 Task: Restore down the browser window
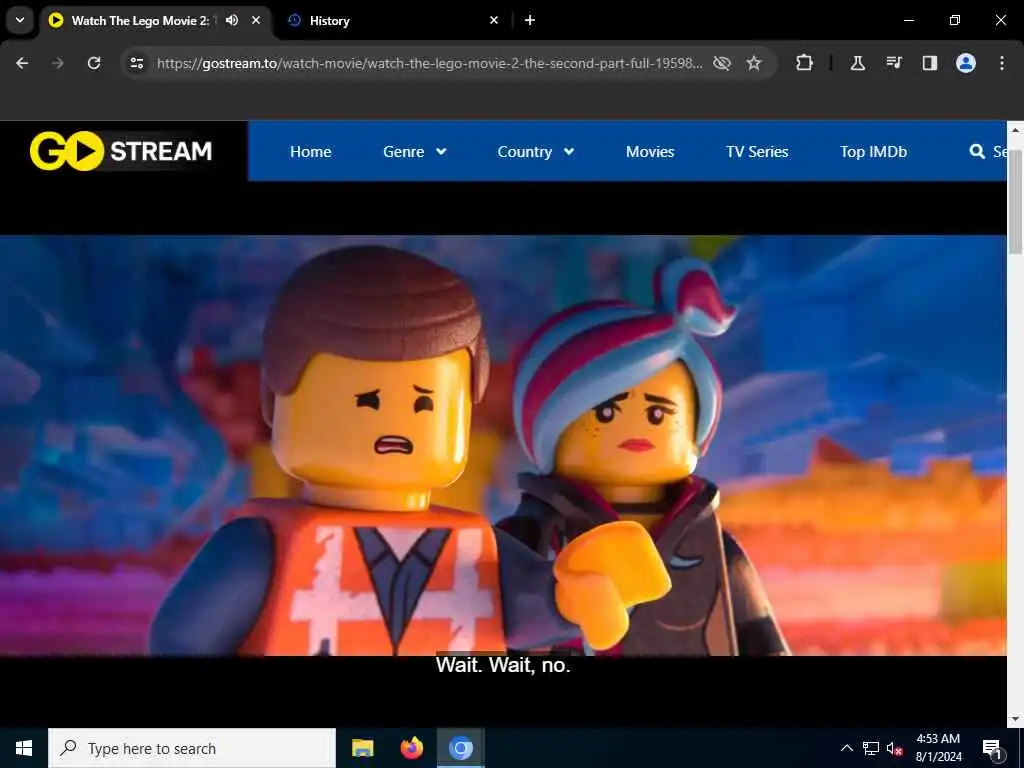click(x=954, y=20)
